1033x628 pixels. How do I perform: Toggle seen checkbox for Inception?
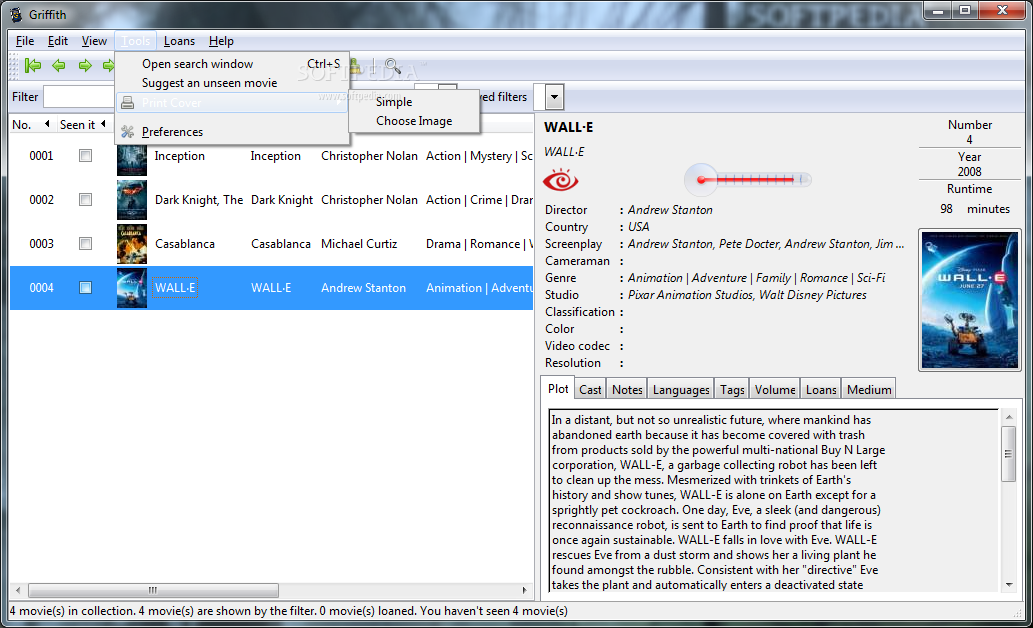pyautogui.click(x=86, y=156)
